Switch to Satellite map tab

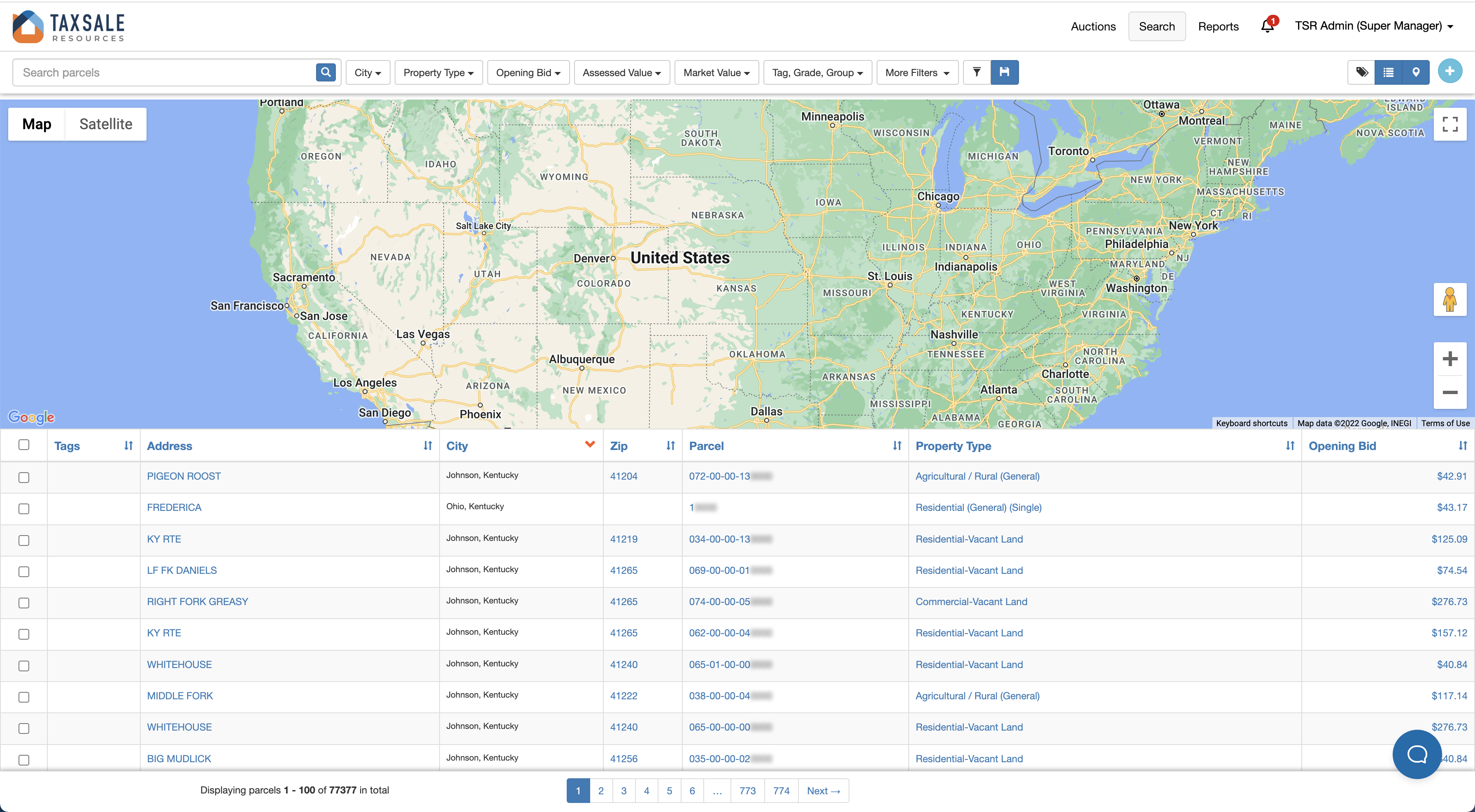pos(106,123)
